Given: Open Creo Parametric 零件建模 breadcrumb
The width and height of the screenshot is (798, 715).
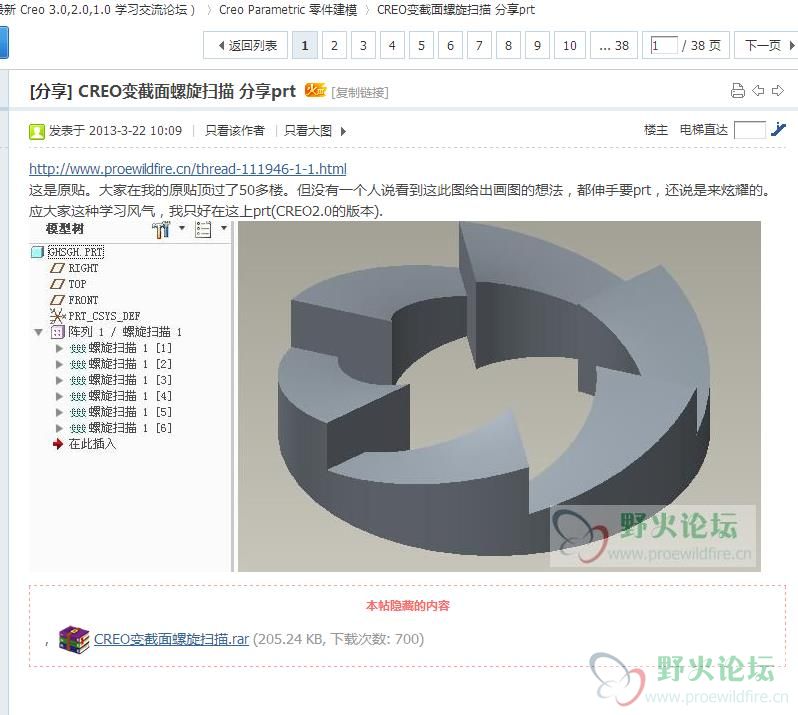Looking at the screenshot, I should (x=288, y=10).
